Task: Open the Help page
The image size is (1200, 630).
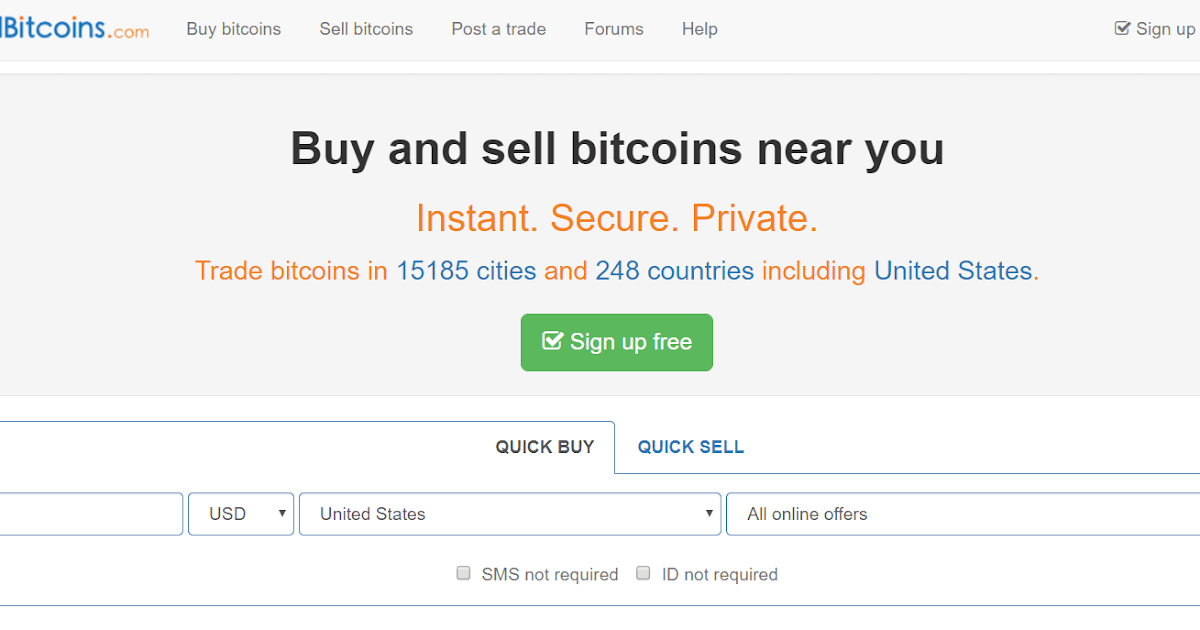Action: (x=699, y=29)
